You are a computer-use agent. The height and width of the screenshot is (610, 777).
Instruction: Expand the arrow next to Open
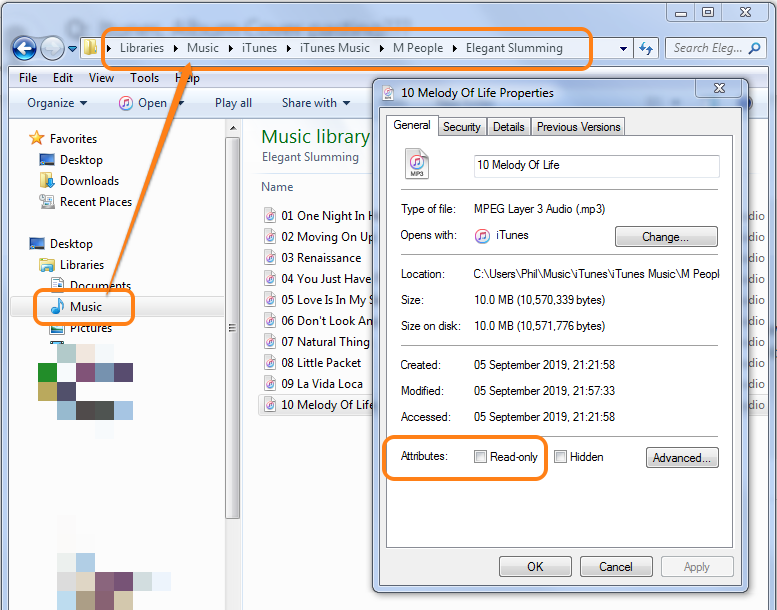point(181,103)
